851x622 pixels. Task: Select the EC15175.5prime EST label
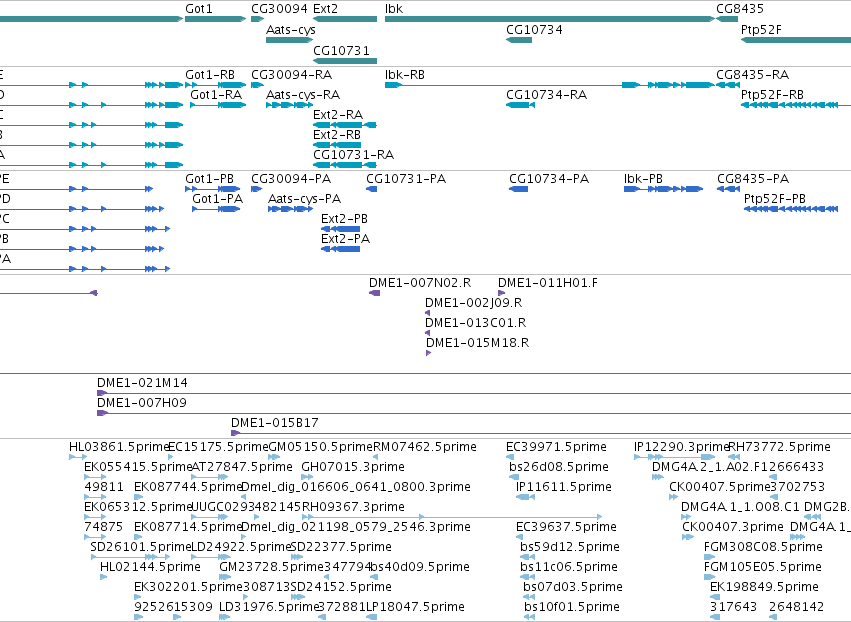click(218, 447)
